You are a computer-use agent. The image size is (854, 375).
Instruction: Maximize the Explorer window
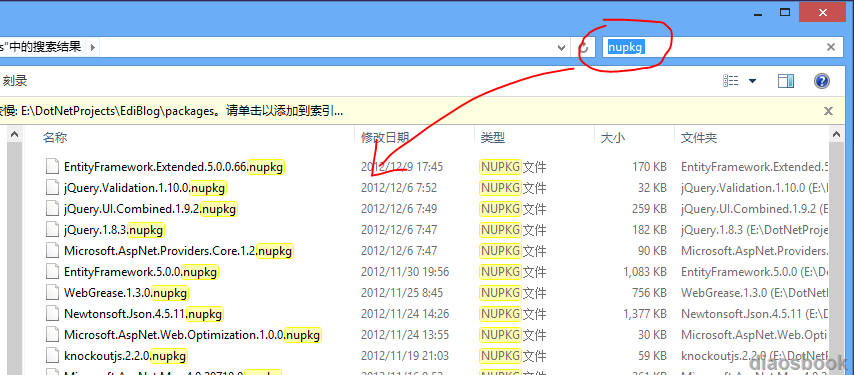pos(785,11)
